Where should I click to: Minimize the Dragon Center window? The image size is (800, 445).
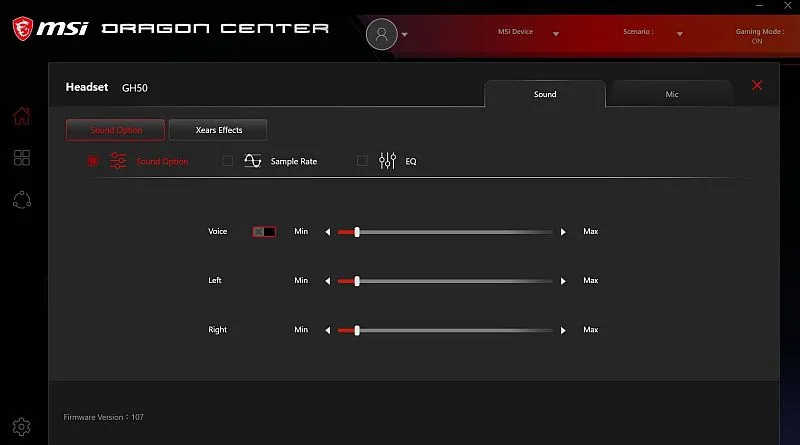click(759, 6)
